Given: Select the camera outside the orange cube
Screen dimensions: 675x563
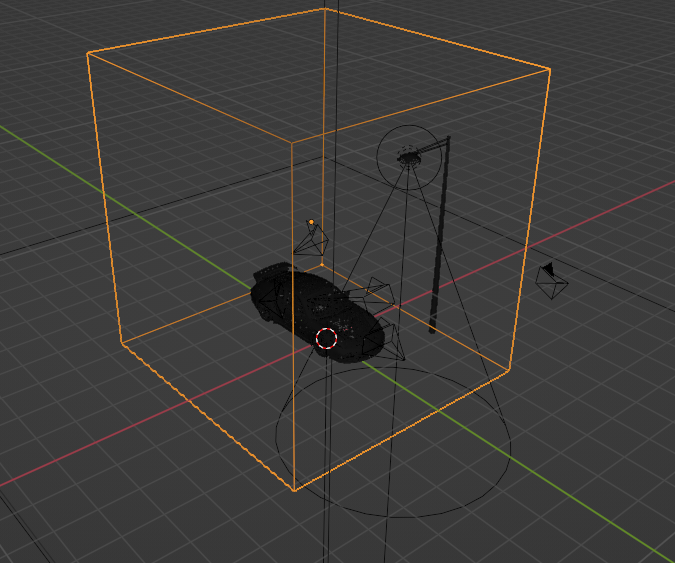Looking at the screenshot, I should (551, 281).
